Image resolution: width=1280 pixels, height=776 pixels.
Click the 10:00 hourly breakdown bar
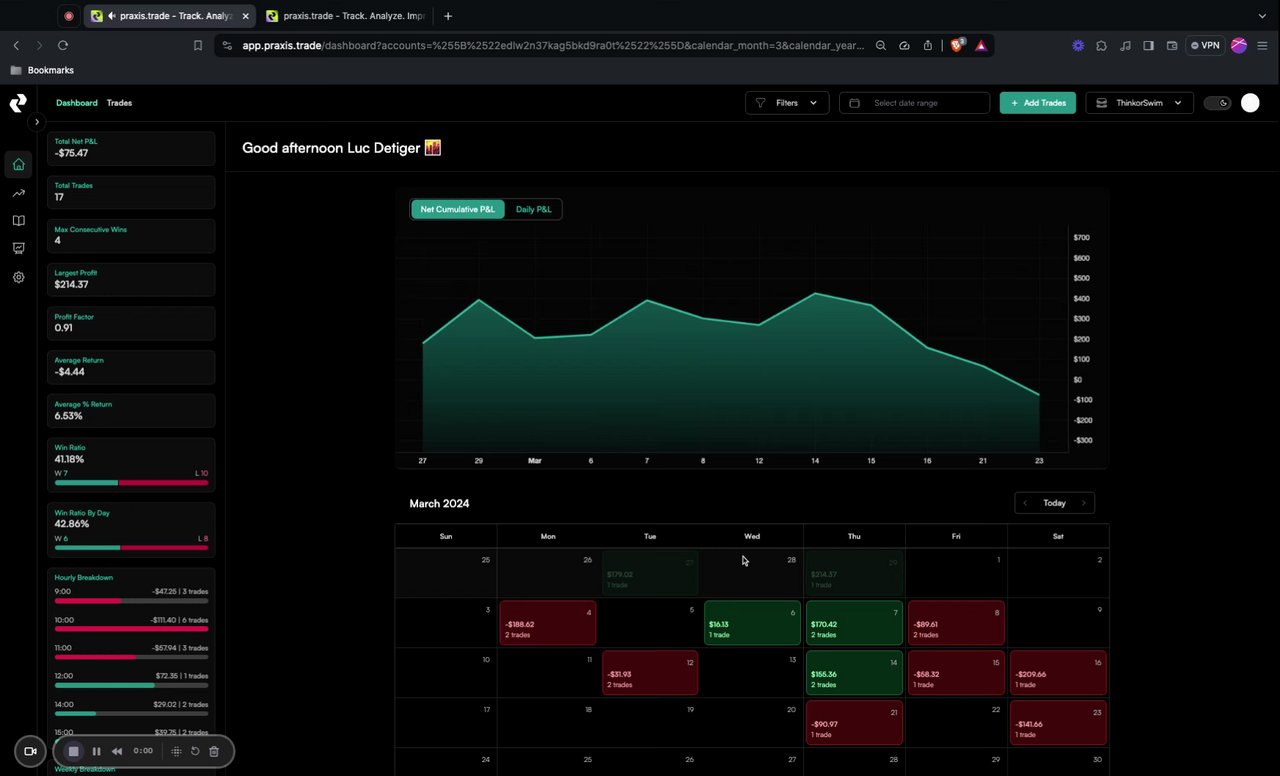[x=131, y=629]
